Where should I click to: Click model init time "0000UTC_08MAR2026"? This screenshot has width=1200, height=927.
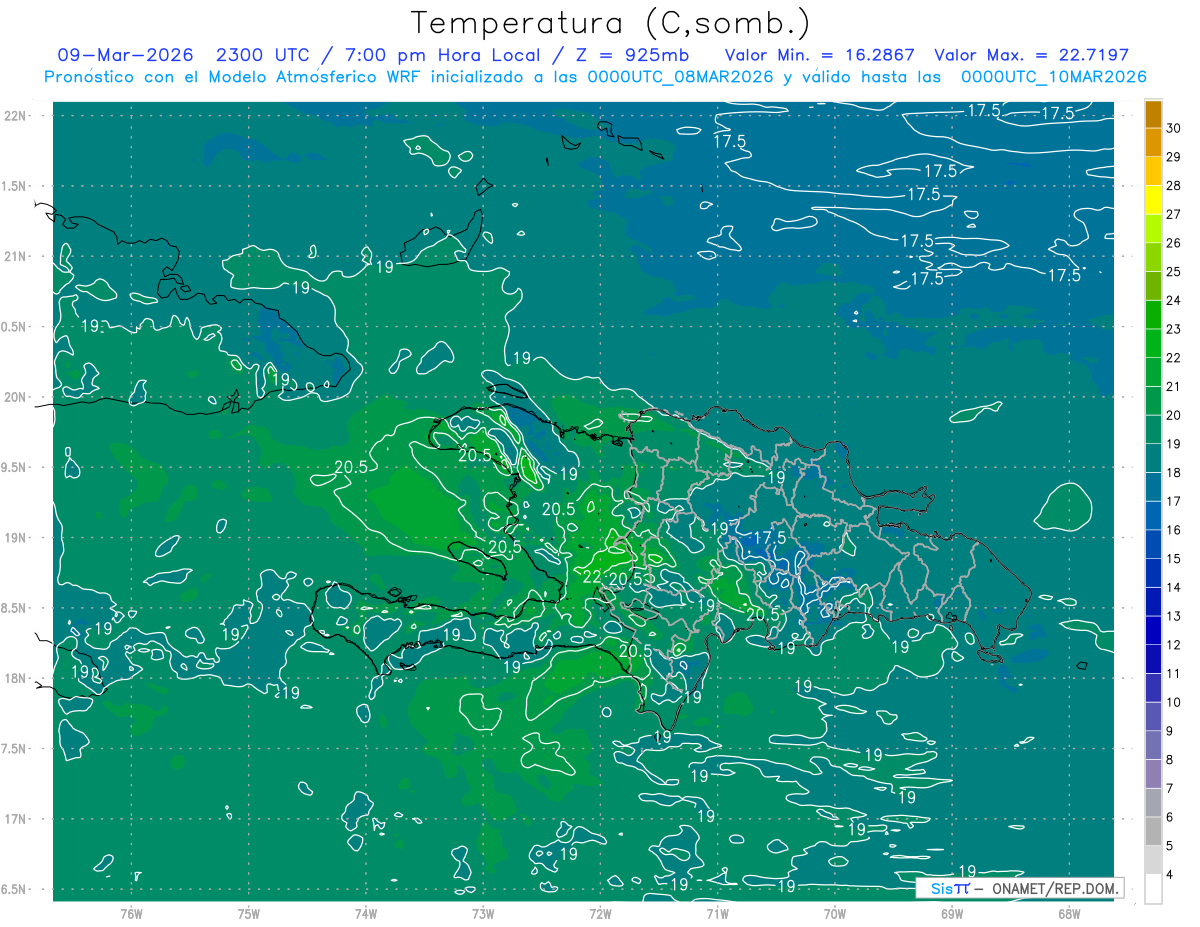(x=681, y=77)
